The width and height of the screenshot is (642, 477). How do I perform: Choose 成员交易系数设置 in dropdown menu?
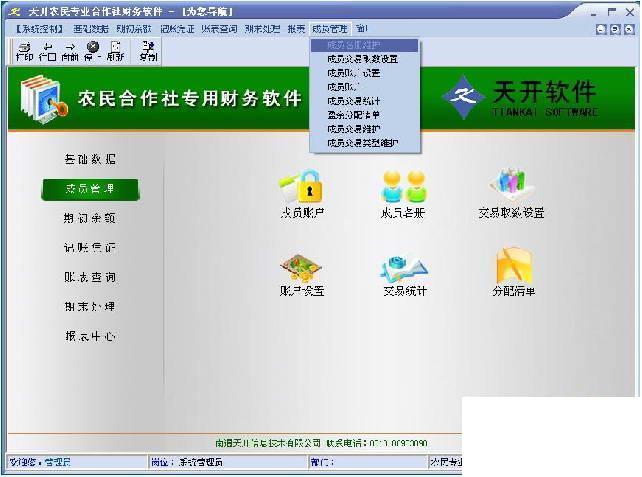364,59
